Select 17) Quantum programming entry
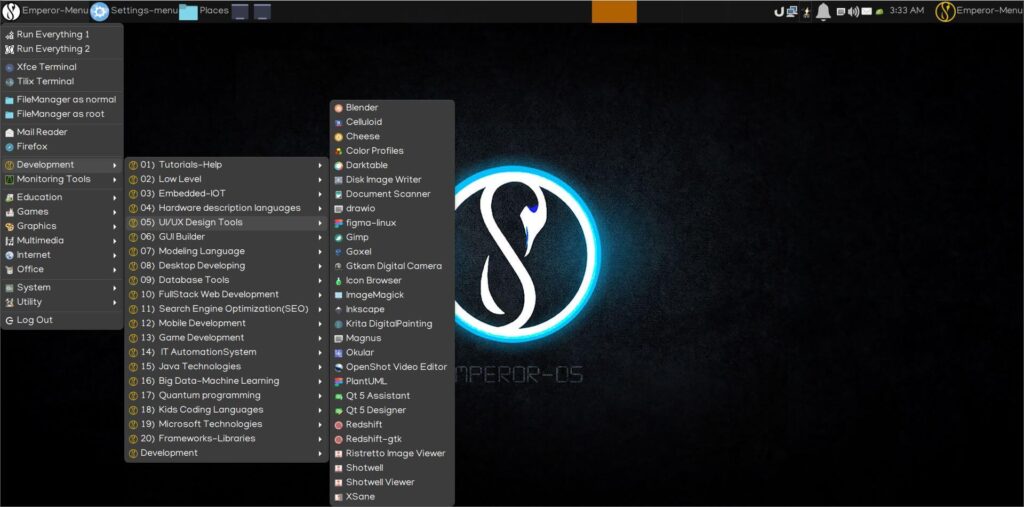Viewport: 1024px width, 507px height. pyautogui.click(x=227, y=395)
